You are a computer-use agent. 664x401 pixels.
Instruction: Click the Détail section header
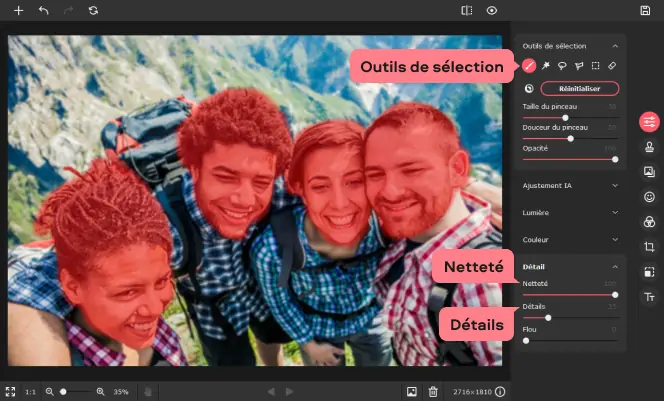pyautogui.click(x=534, y=267)
